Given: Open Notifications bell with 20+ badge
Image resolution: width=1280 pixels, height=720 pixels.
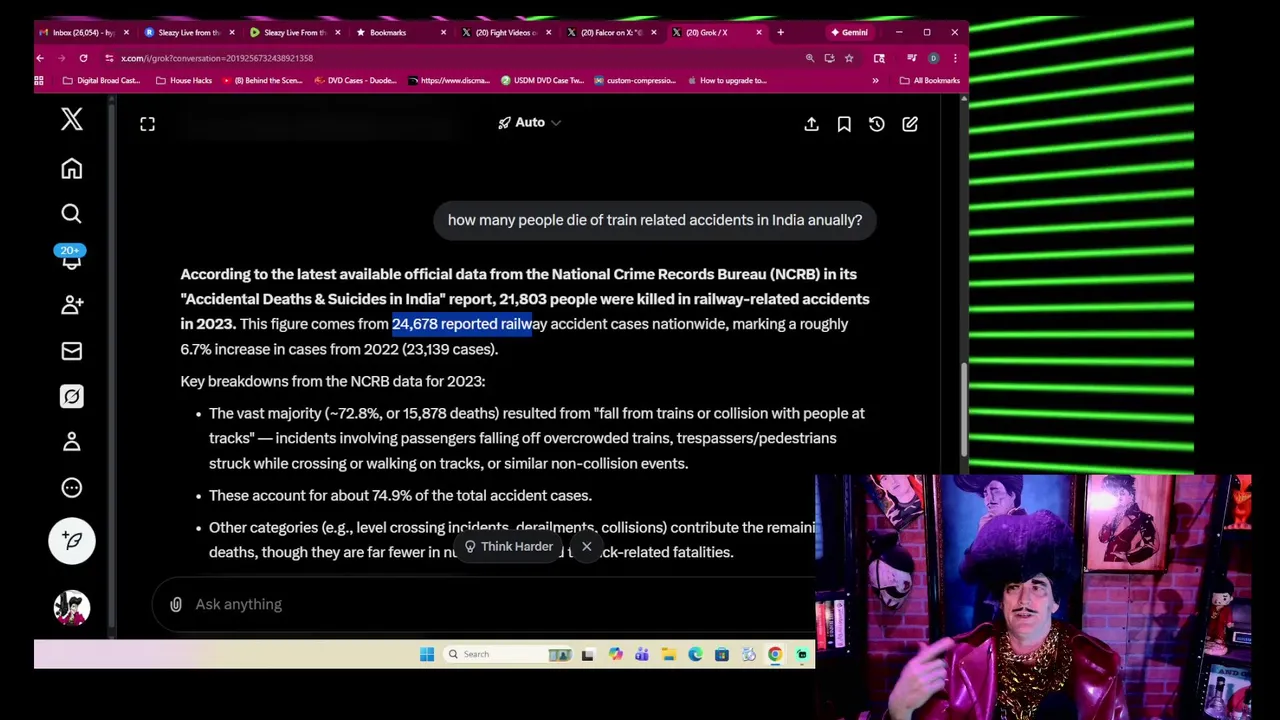Looking at the screenshot, I should pos(71,258).
